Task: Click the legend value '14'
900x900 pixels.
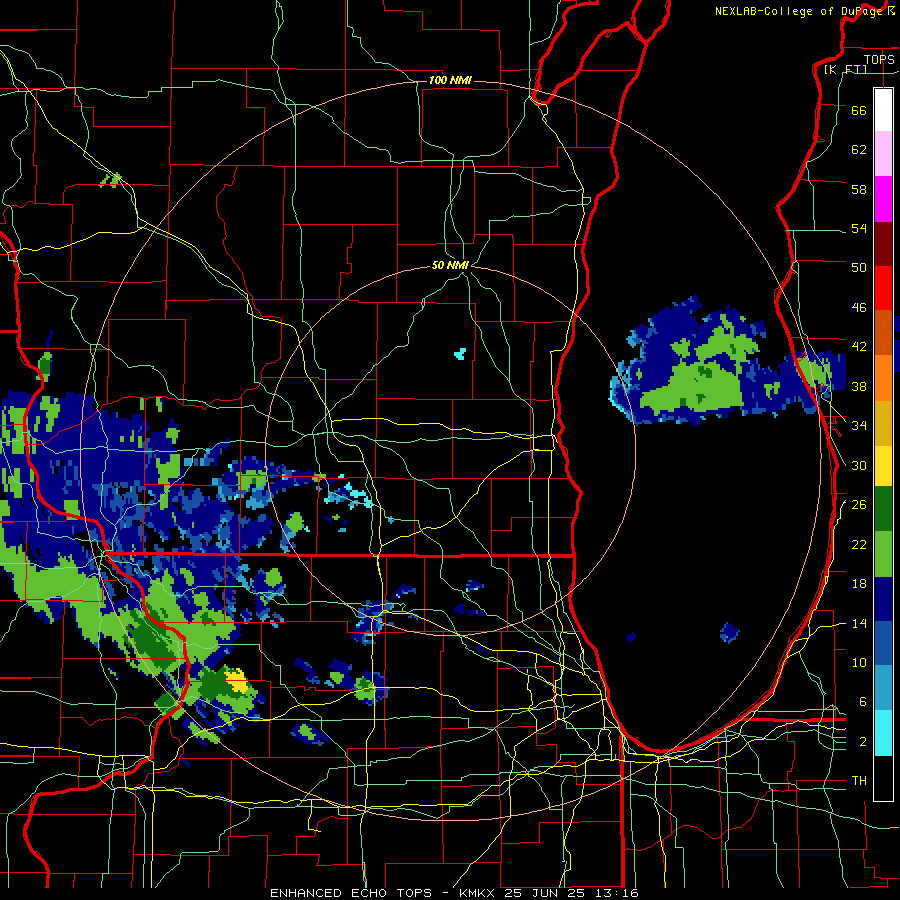Action: coord(859,623)
